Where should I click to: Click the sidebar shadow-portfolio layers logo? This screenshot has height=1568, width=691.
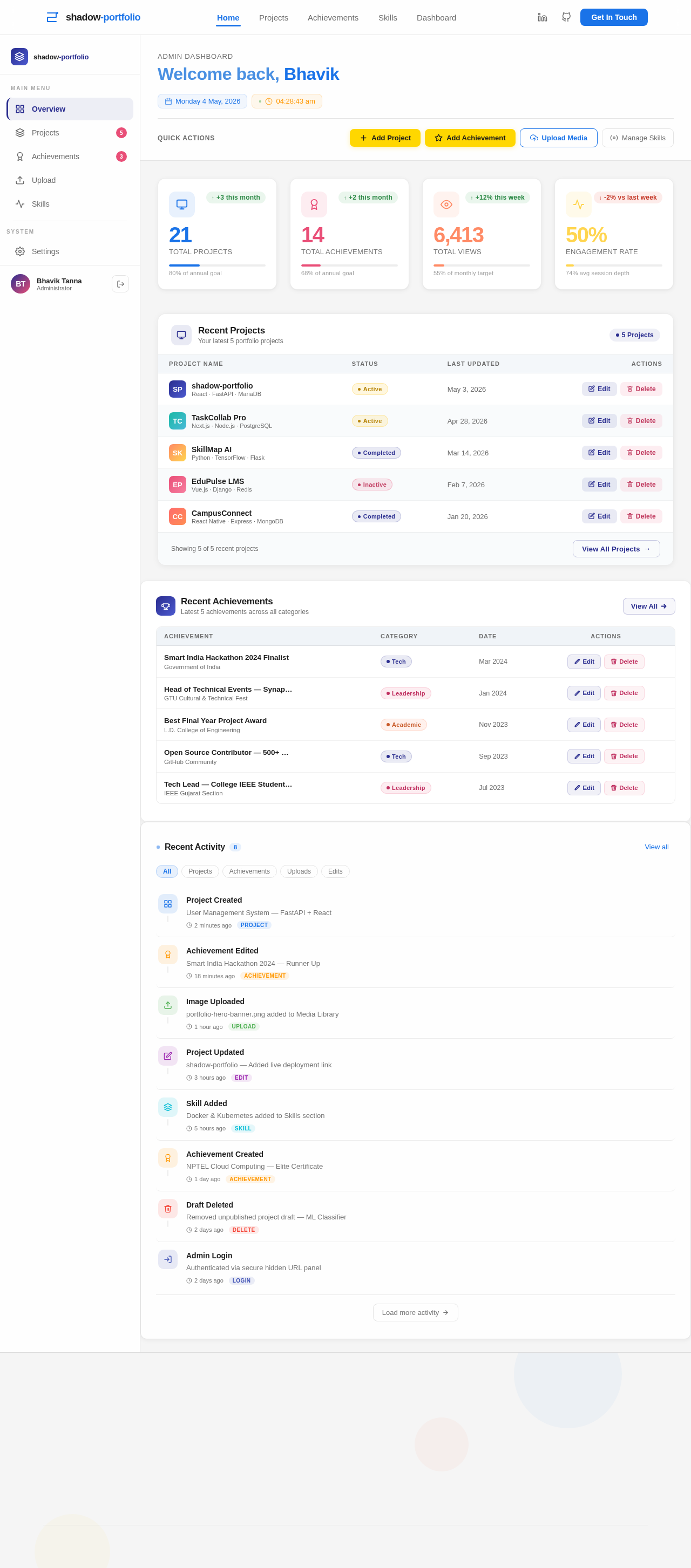19,57
